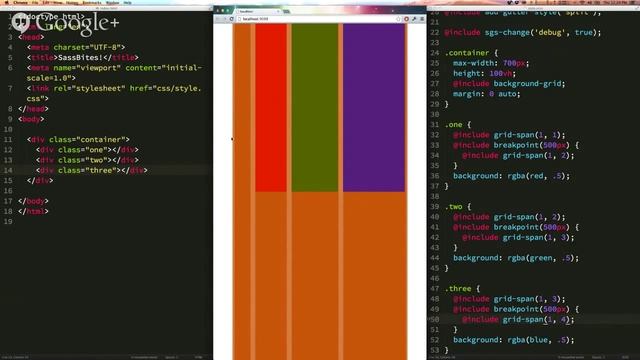Screen dimensions: 640x360
Task: Click the background: rgba(red, .5) line
Action: pos(511,176)
